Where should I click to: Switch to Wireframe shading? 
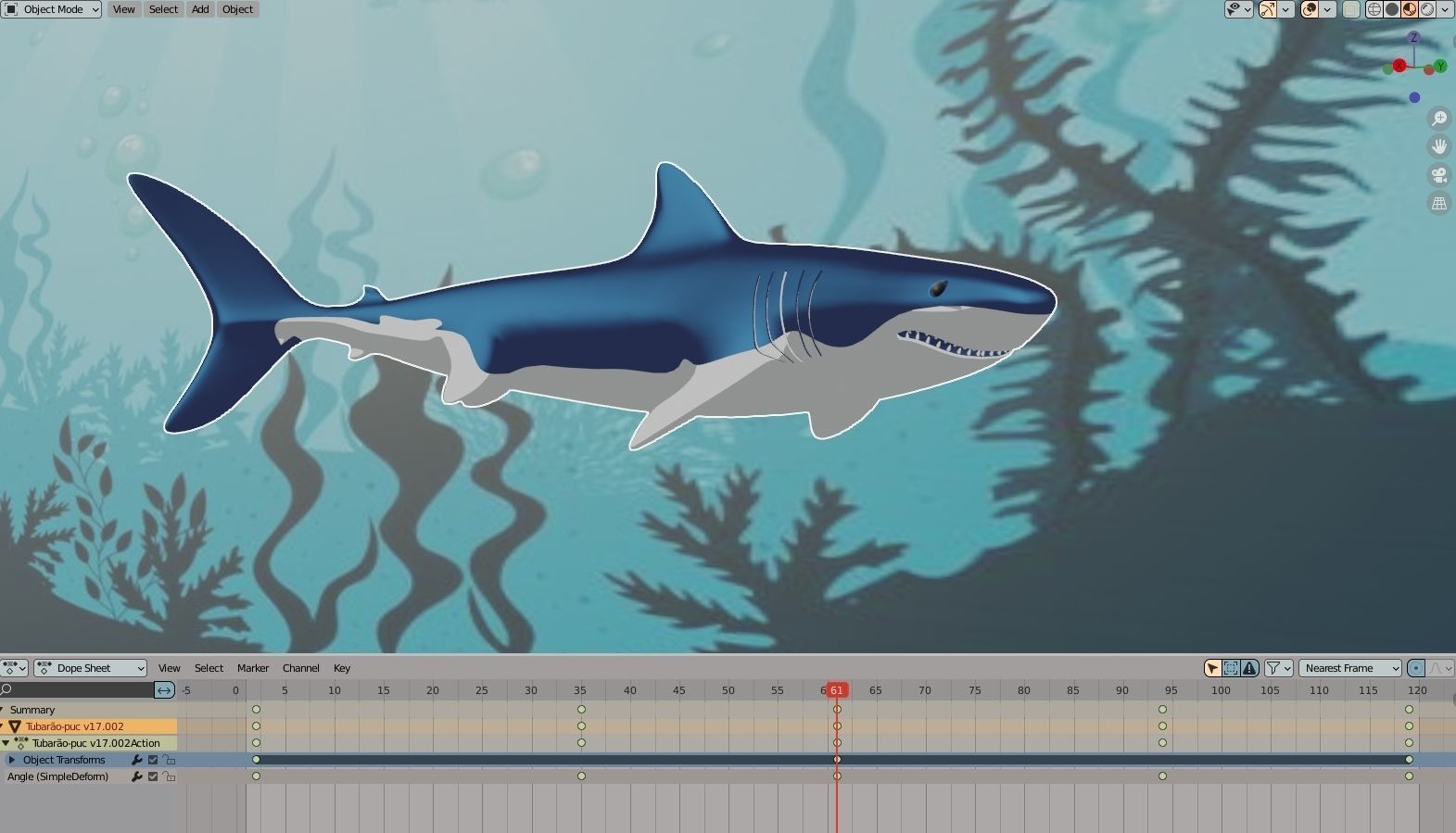tap(1374, 9)
